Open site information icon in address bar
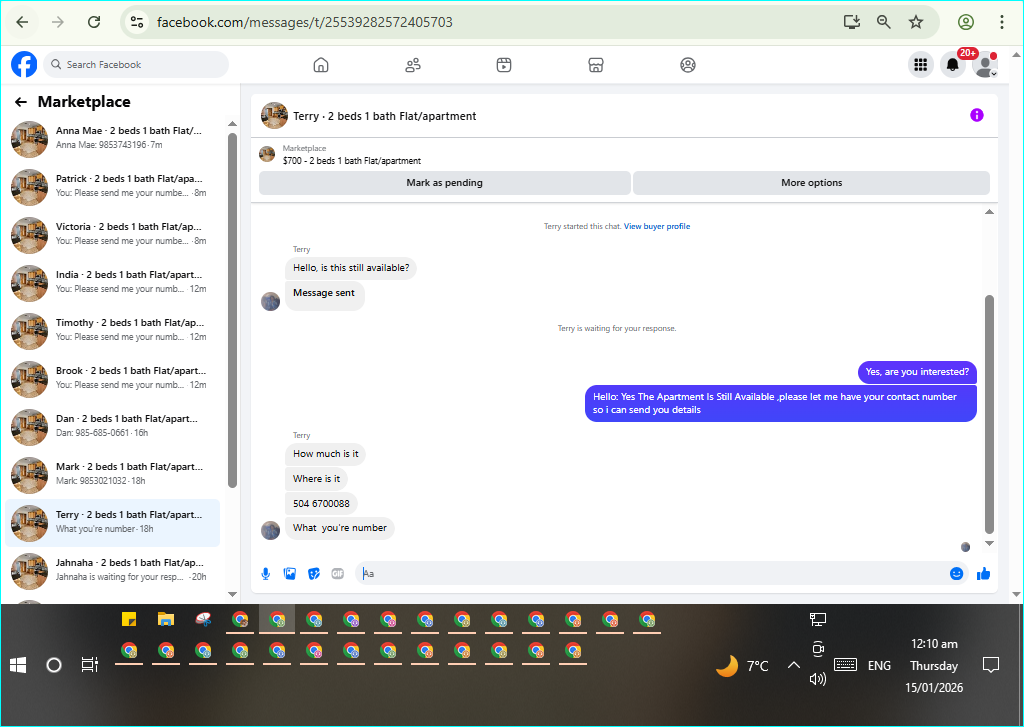Screen dimensions: 1024x727 [x=137, y=22]
